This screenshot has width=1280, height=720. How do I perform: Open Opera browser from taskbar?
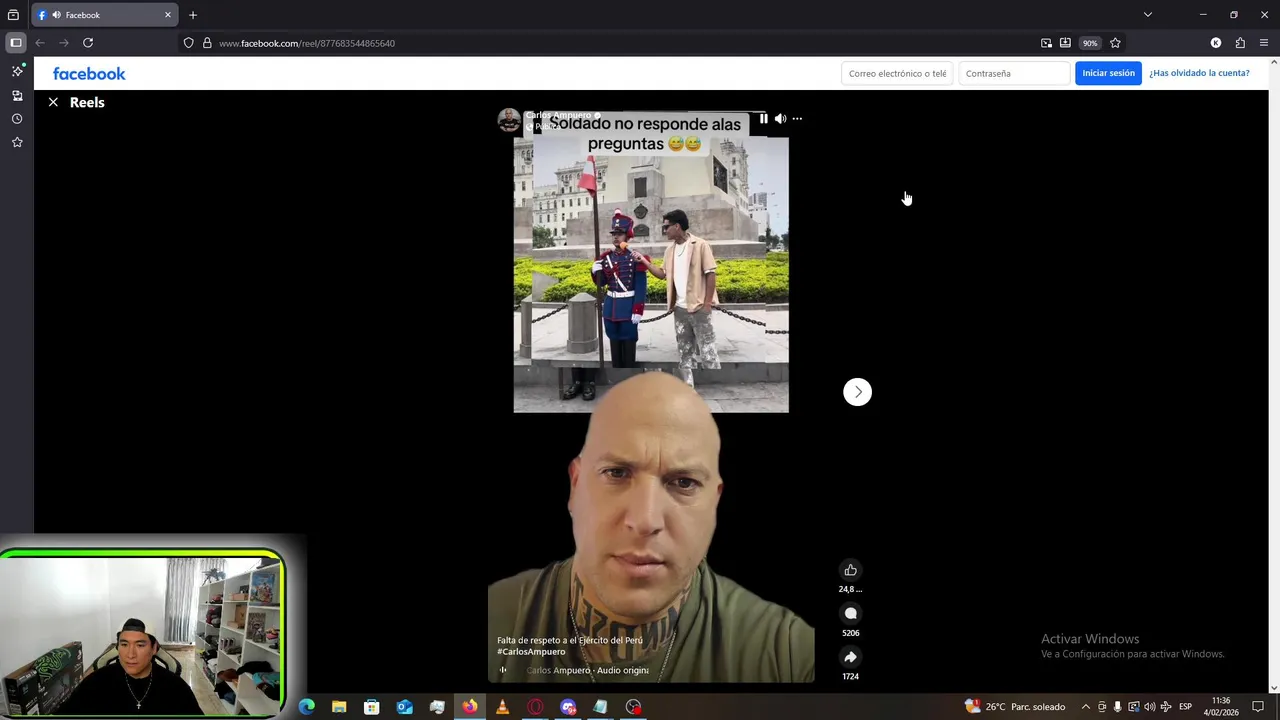(x=535, y=707)
